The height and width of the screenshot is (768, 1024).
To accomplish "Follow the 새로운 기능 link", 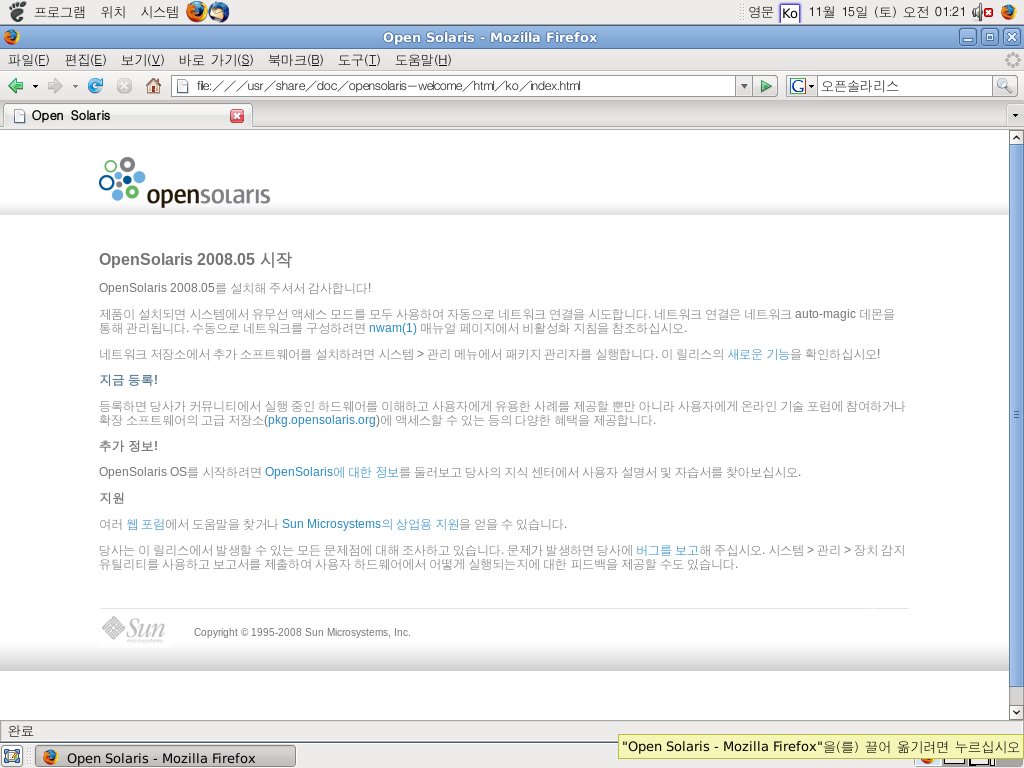I will [x=758, y=354].
